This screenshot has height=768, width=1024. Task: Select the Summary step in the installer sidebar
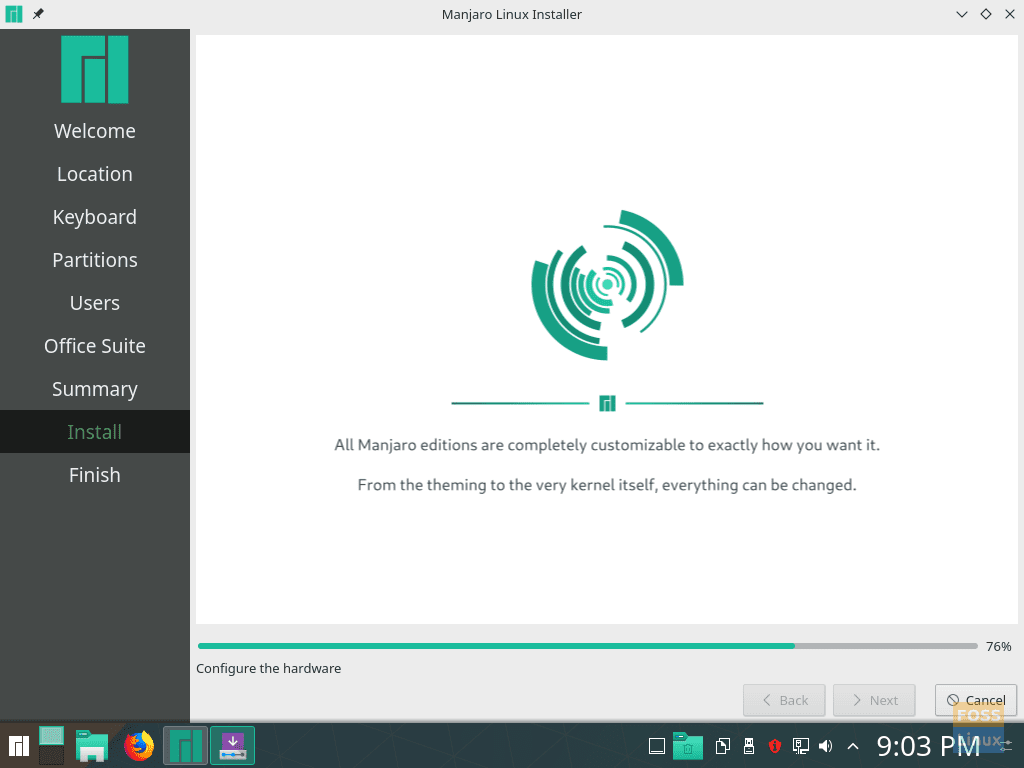coord(94,388)
